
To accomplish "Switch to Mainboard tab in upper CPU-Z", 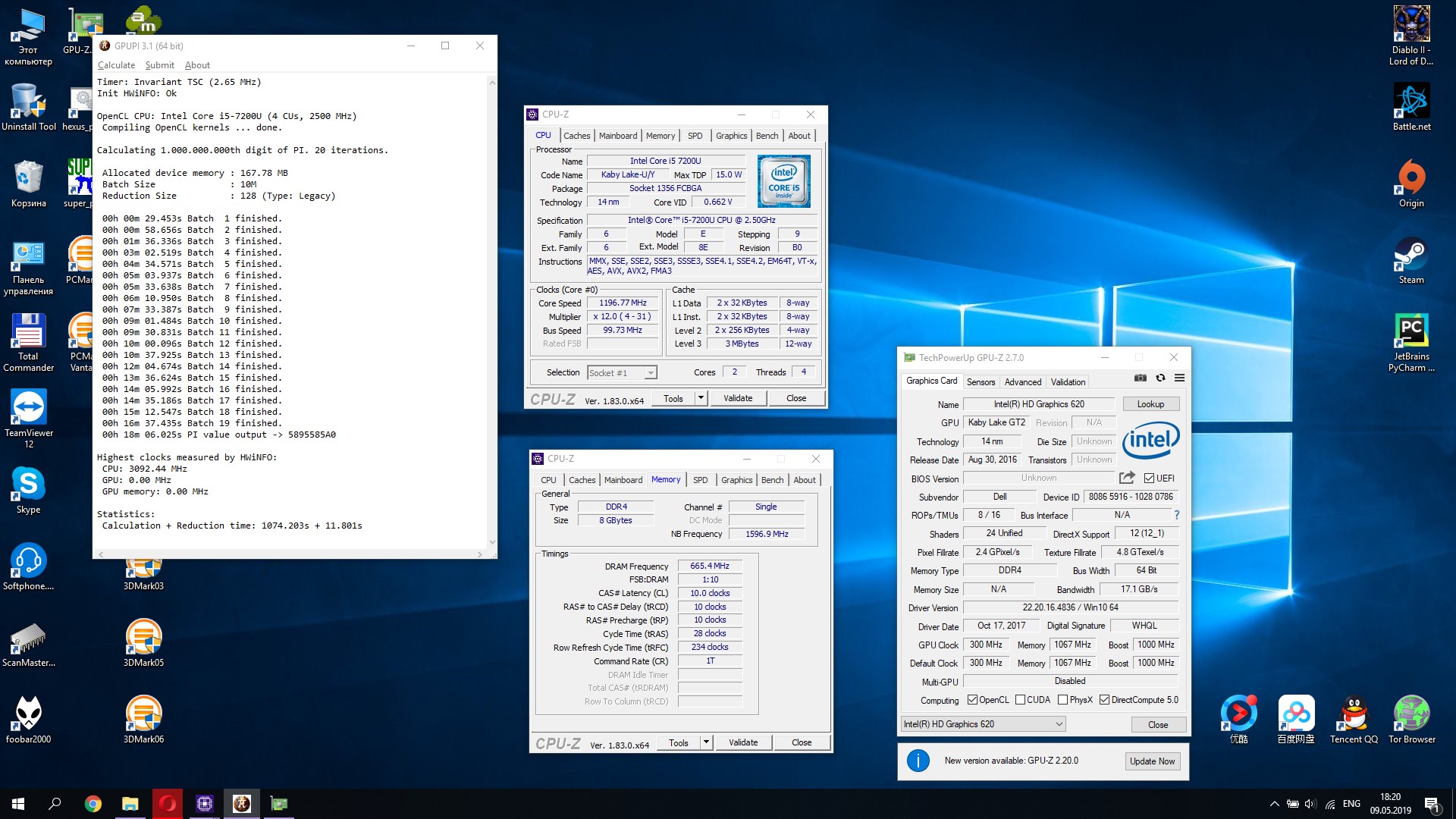I will 618,136.
